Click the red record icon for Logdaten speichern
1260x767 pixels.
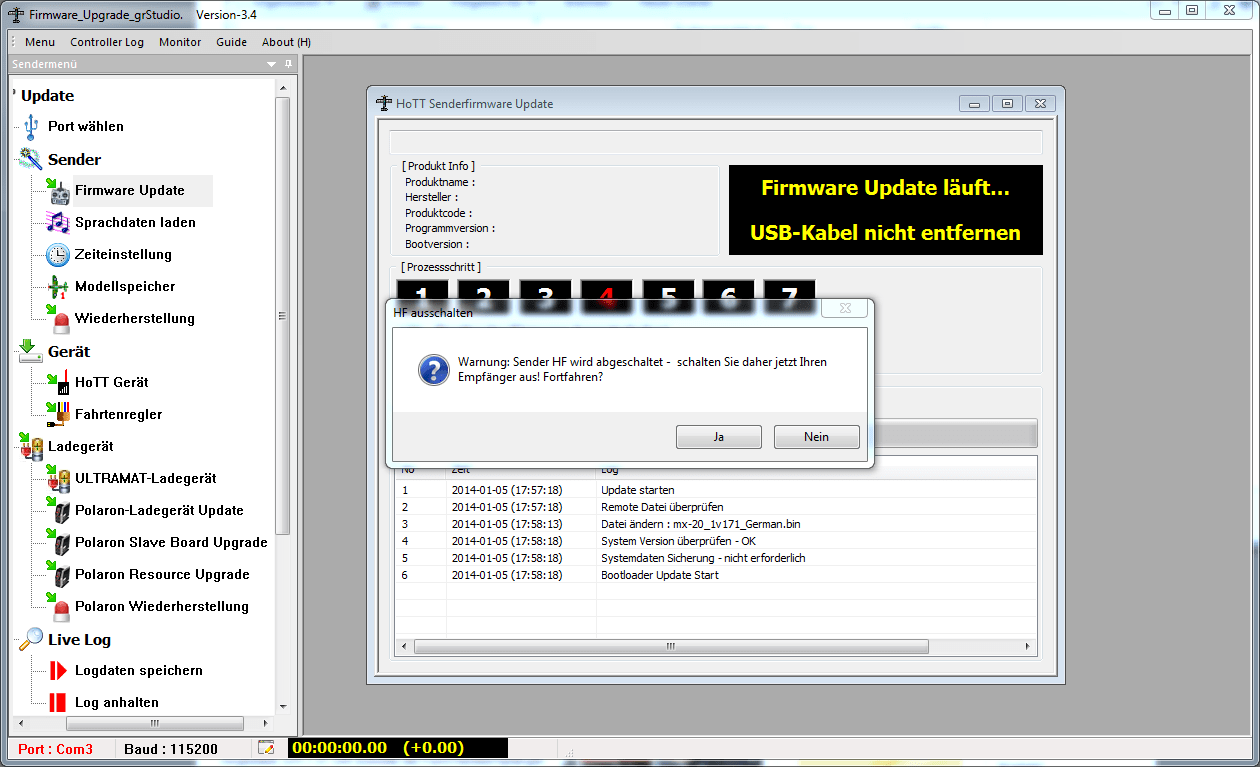tap(58, 671)
